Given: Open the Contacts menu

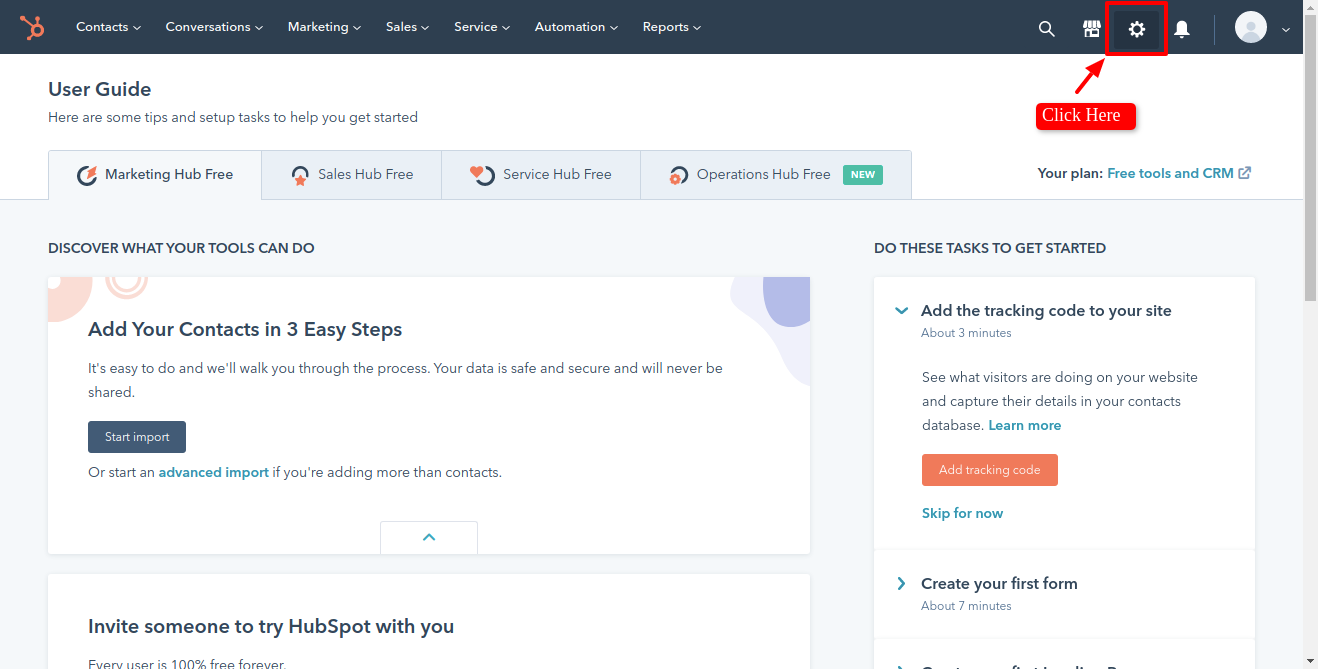Looking at the screenshot, I should pos(108,27).
